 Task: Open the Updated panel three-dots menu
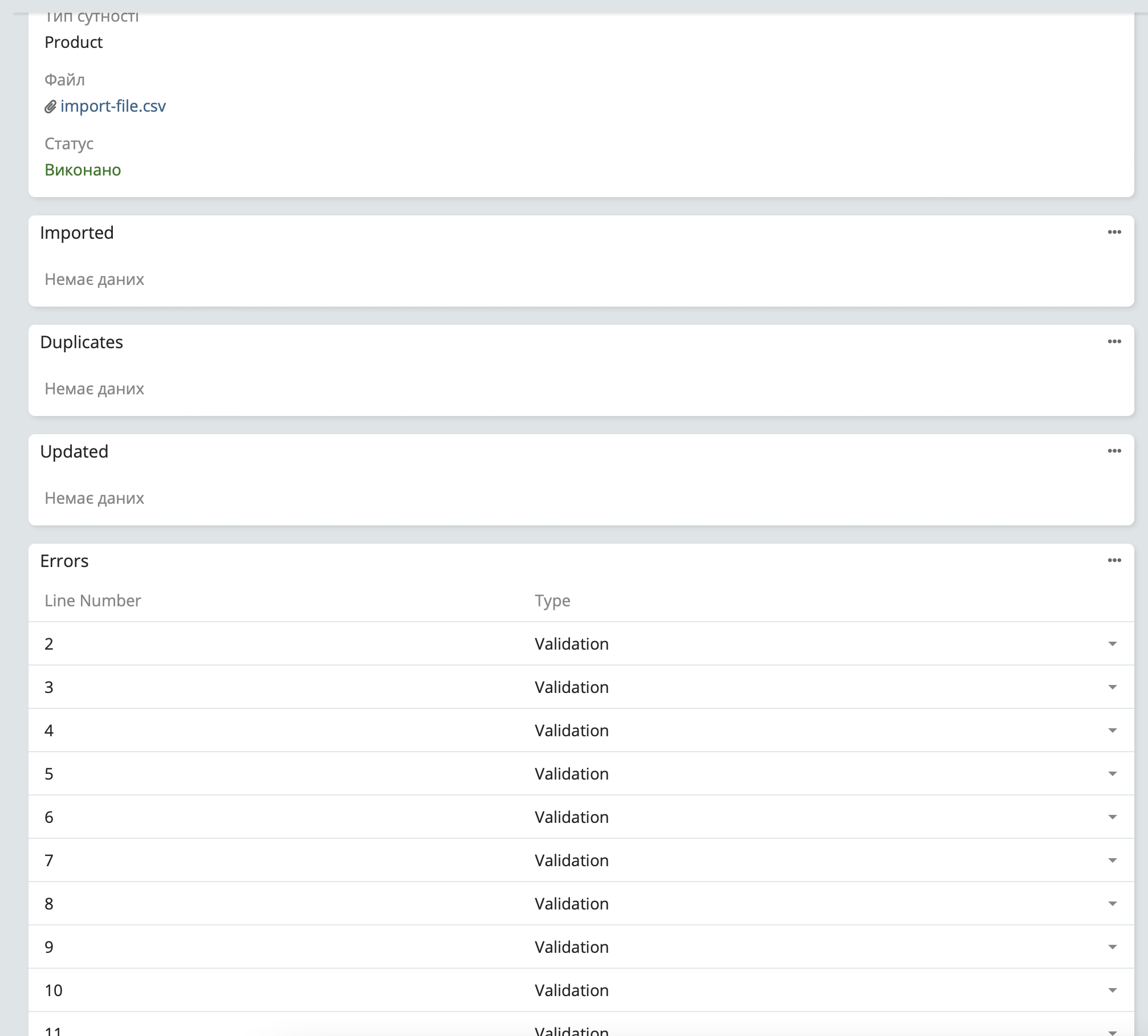1114,451
